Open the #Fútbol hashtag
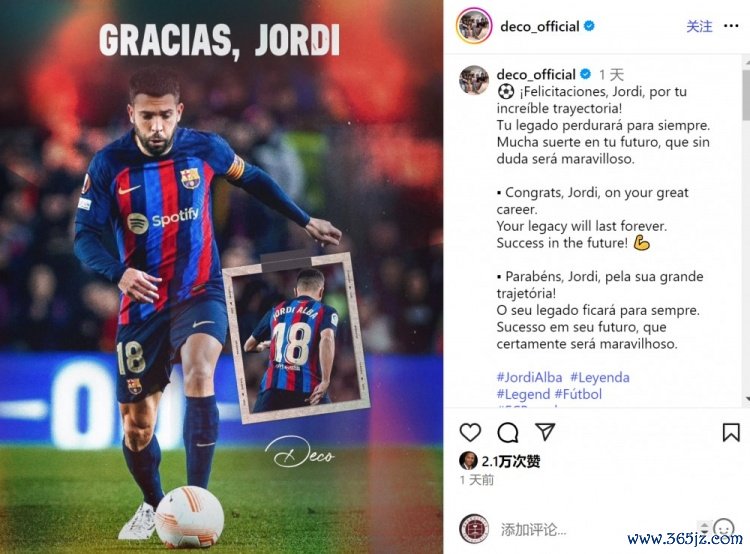 click(578, 394)
